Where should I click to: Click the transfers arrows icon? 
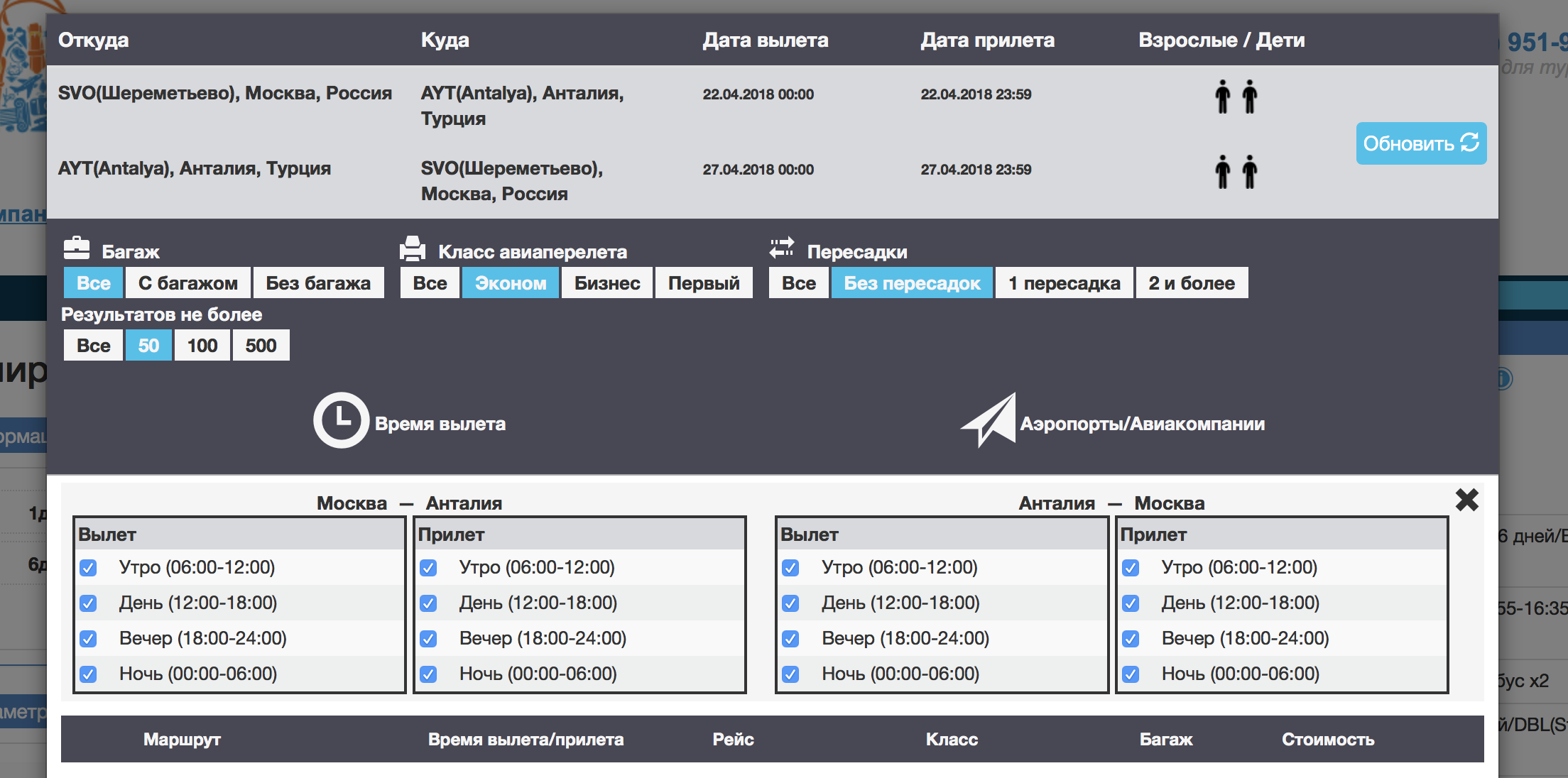coord(782,248)
